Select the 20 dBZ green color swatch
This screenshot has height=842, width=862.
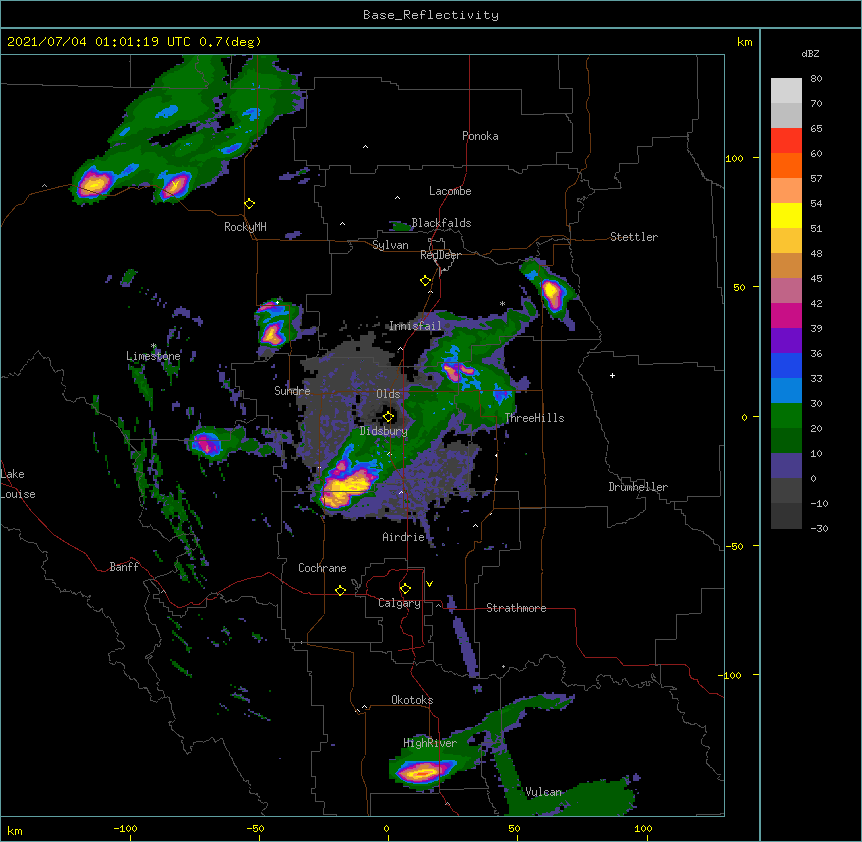click(786, 416)
